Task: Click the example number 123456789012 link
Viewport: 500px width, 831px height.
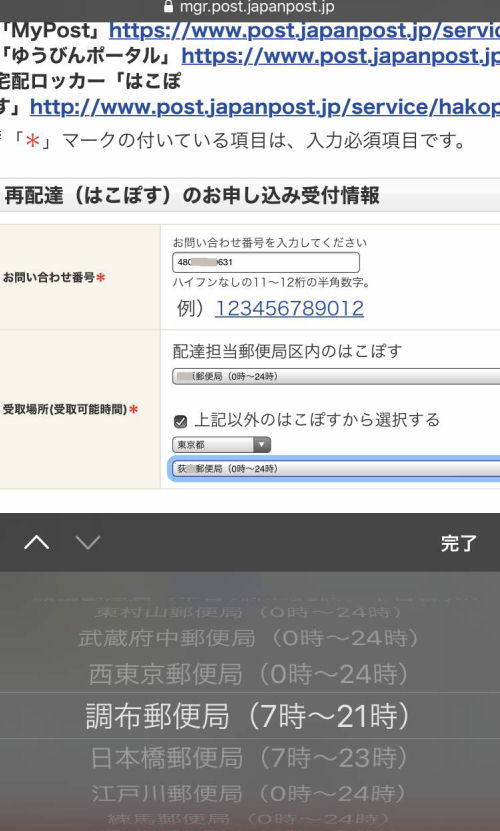Action: click(290, 308)
